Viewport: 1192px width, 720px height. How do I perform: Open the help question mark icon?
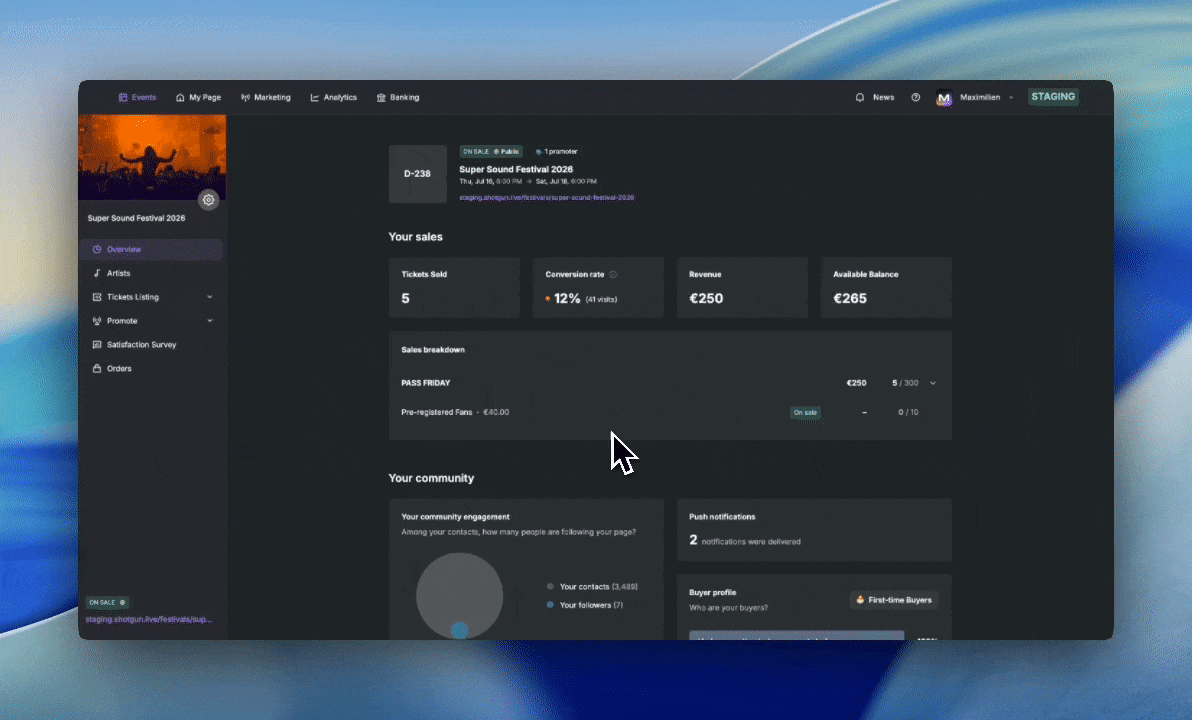coord(915,97)
